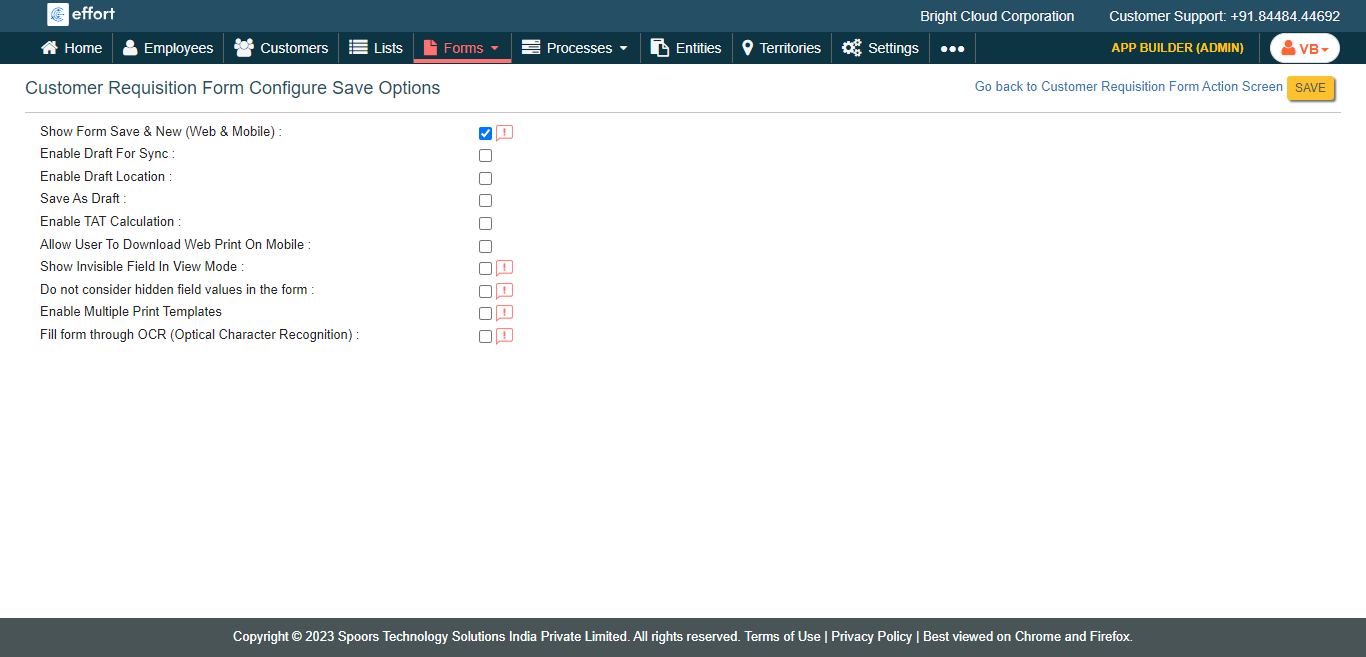Screen dimensions: 1366x657
Task: Click the Entities documents icon
Action: click(x=659, y=48)
